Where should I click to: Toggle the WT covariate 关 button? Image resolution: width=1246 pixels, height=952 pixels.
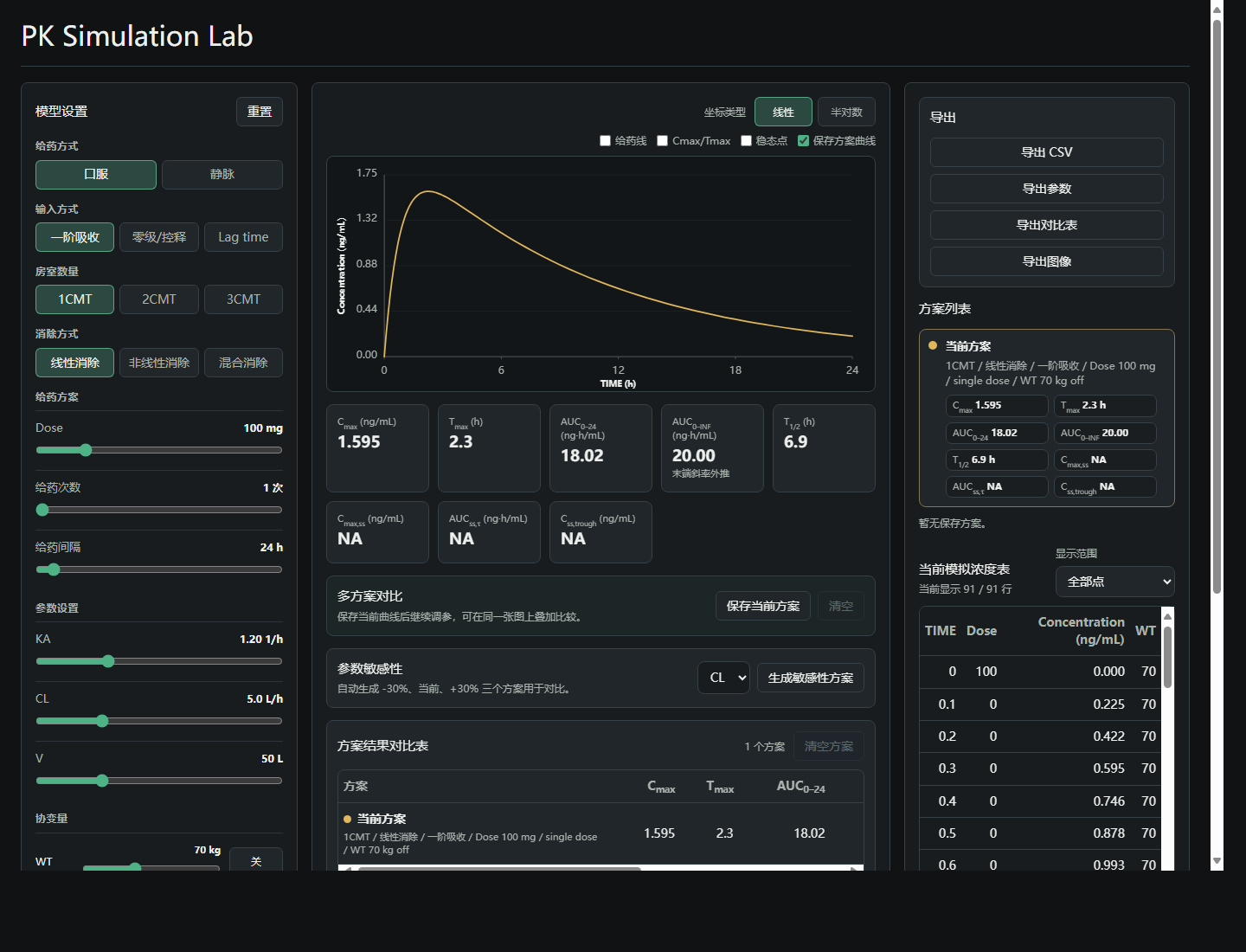click(256, 859)
